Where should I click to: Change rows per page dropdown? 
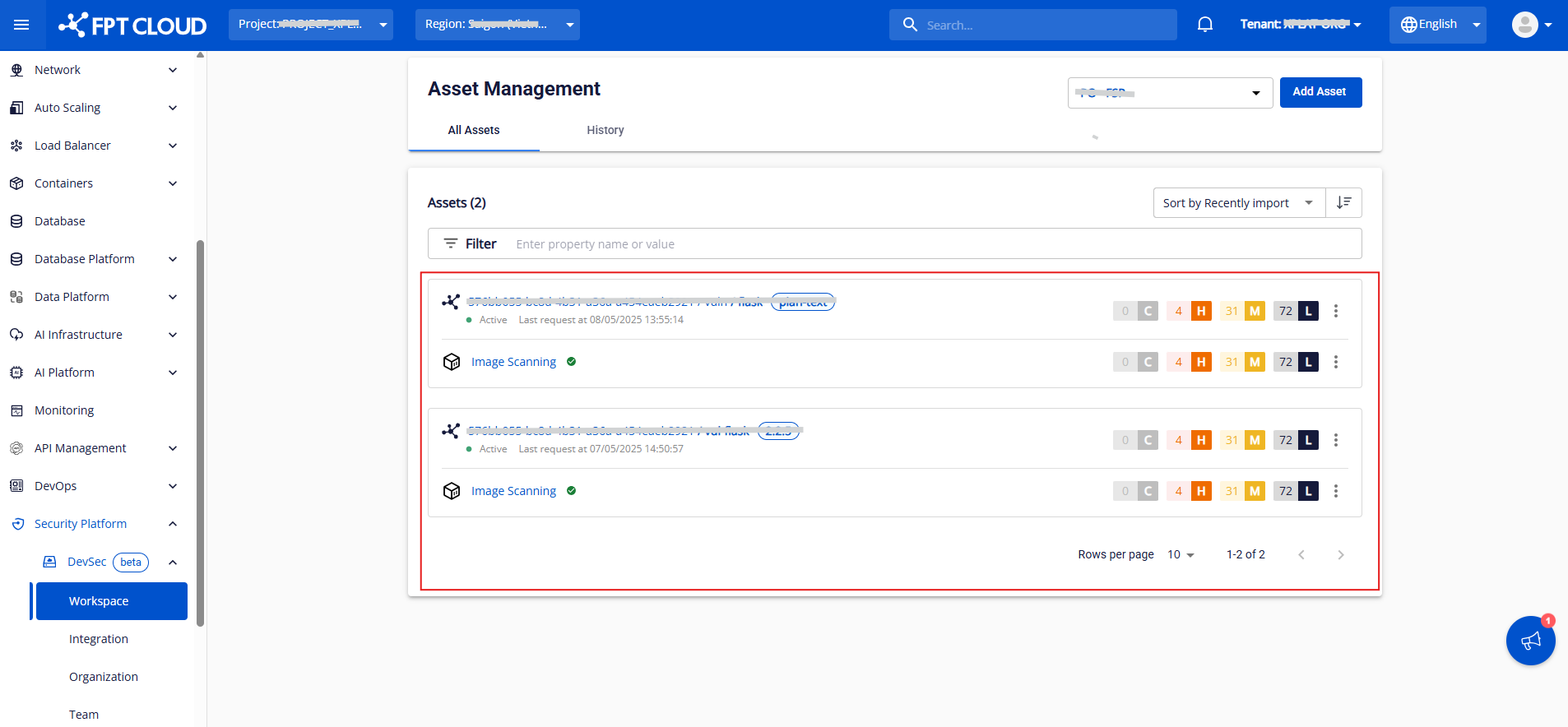point(1181,555)
